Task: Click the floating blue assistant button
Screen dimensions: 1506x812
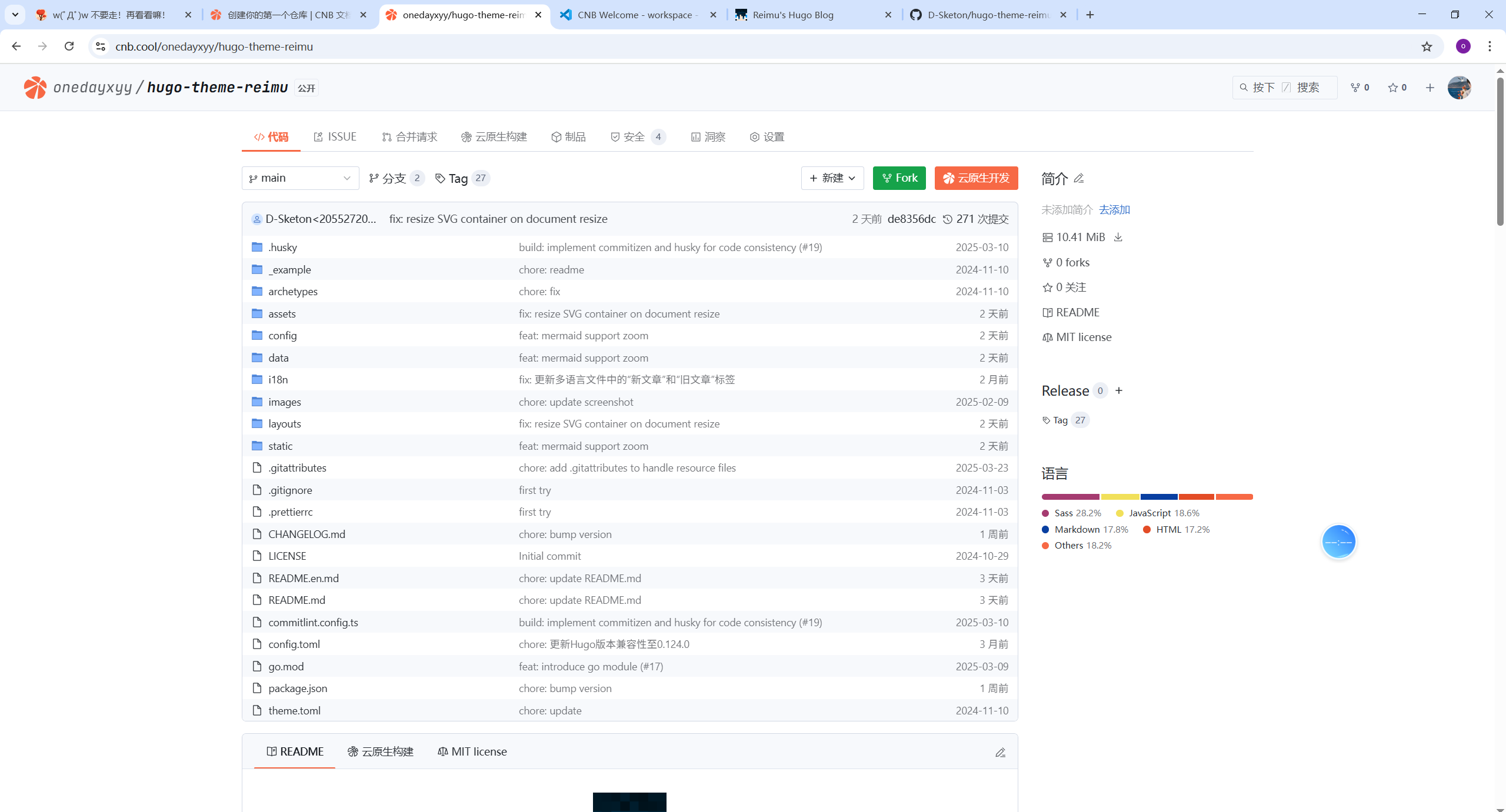Action: [1338, 542]
